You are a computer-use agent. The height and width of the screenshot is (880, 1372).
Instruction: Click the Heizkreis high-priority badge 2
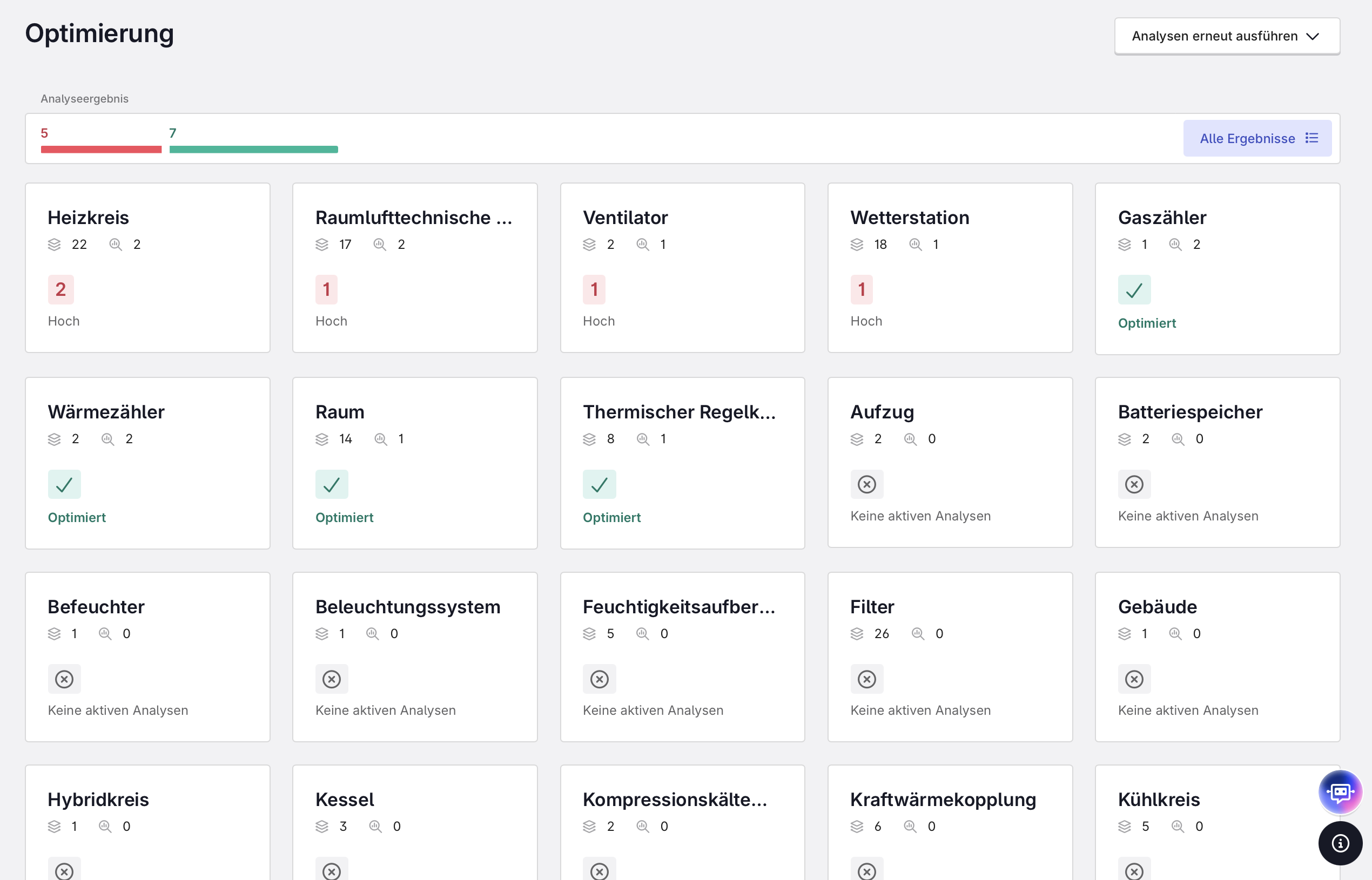click(60, 290)
